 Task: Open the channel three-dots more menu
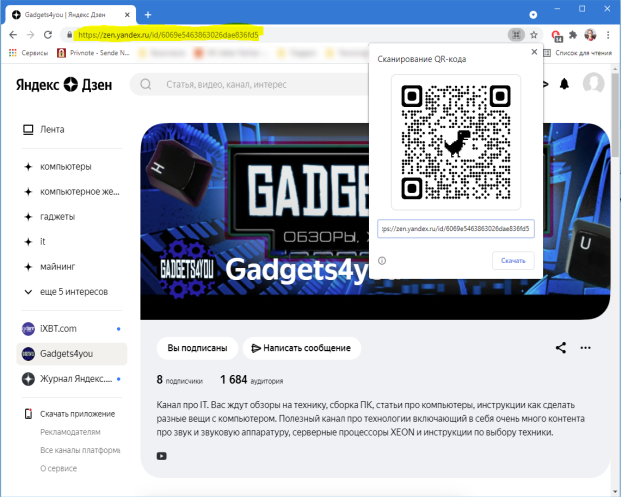pos(586,348)
